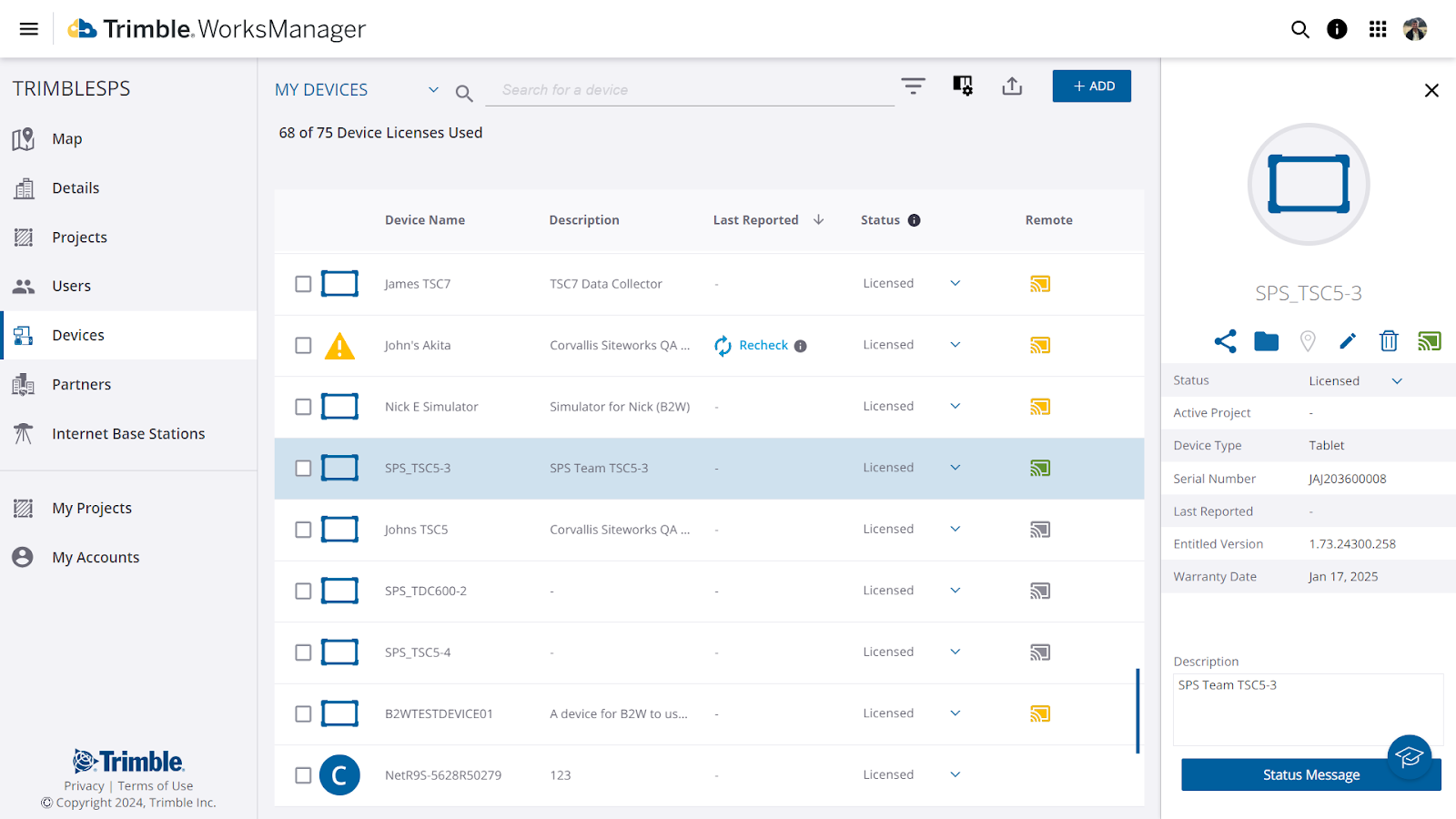This screenshot has height=819, width=1456.
Task: Check the John's Akita checkbox
Action: (x=303, y=346)
